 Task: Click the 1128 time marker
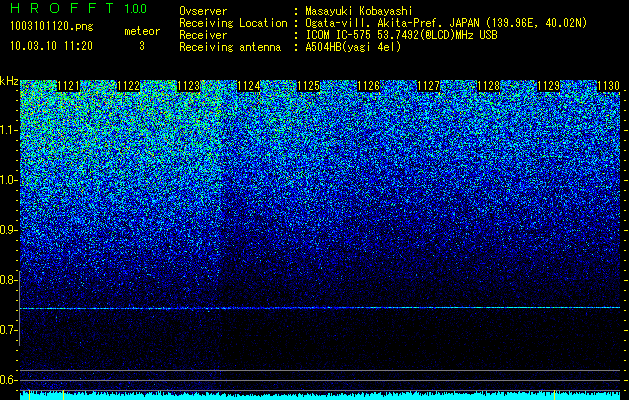[x=489, y=86]
